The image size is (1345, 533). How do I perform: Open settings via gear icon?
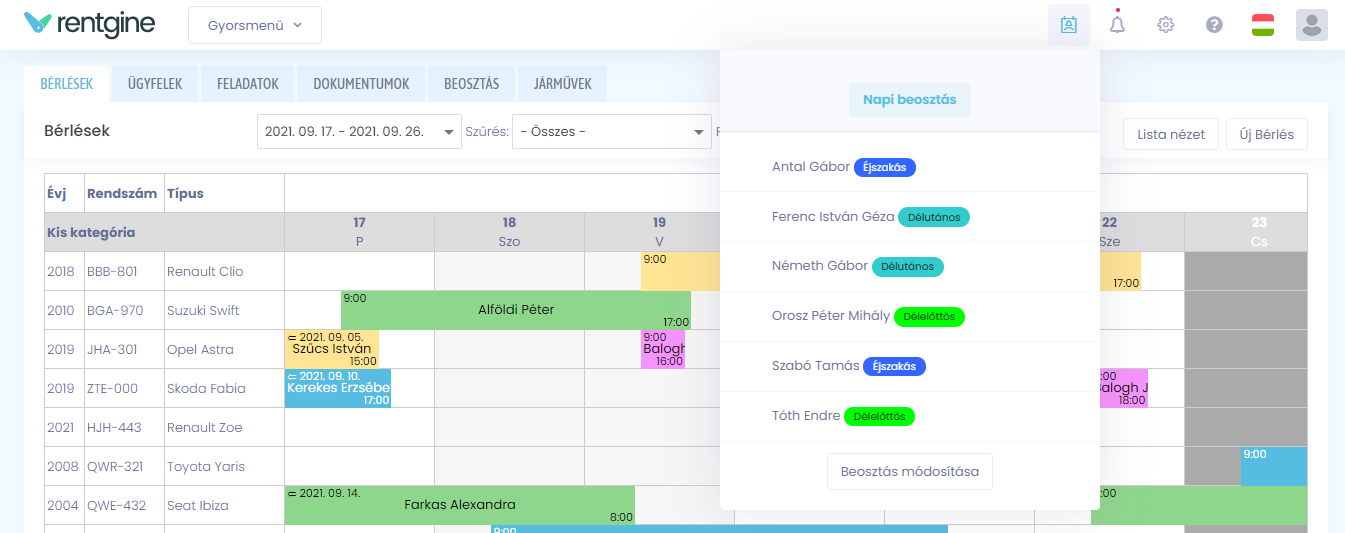[x=1165, y=25]
